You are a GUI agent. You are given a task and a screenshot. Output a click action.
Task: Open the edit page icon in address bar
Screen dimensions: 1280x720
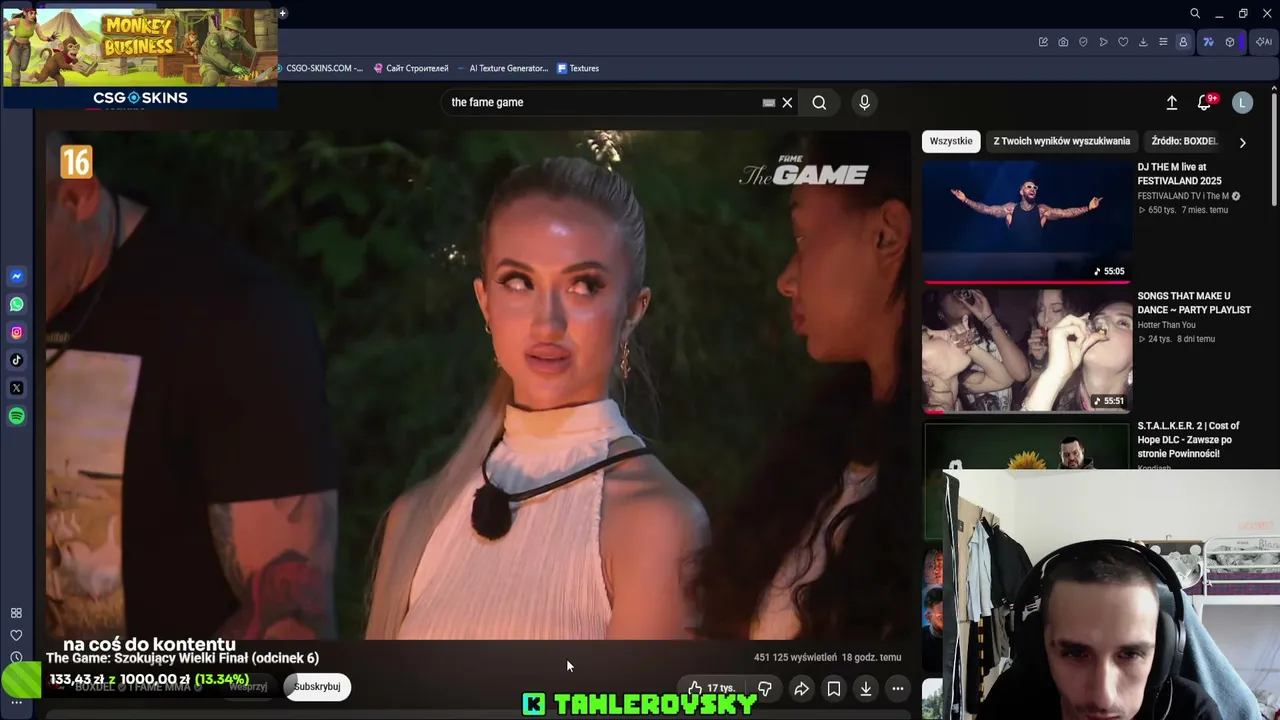click(x=1043, y=42)
